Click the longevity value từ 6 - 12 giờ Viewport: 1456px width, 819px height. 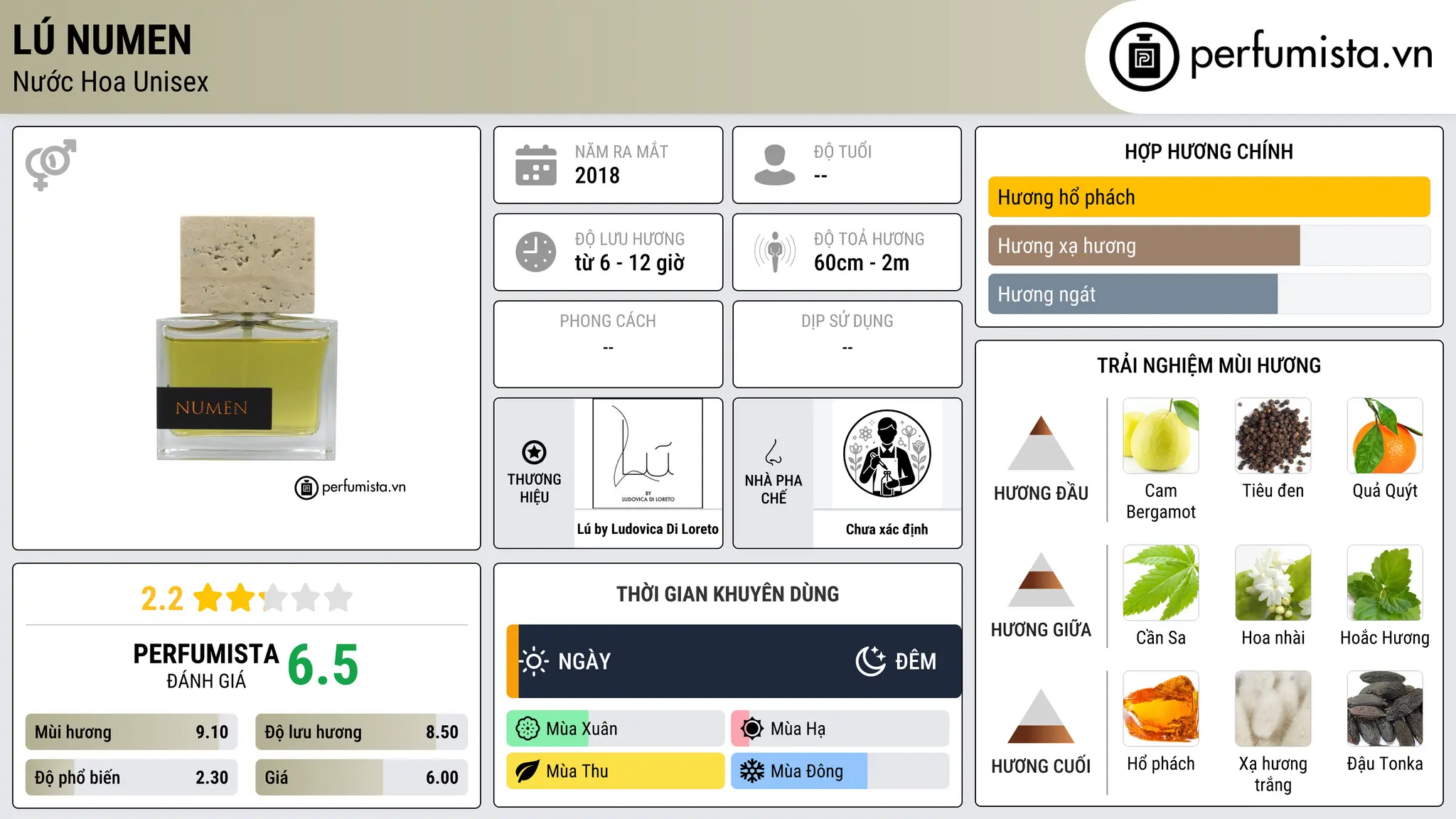tap(630, 263)
